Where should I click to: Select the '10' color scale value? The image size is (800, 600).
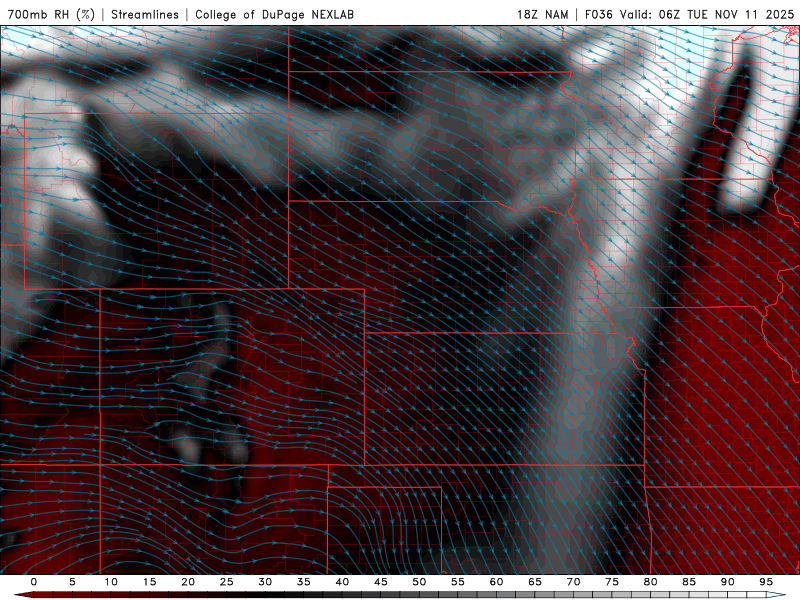click(x=111, y=582)
